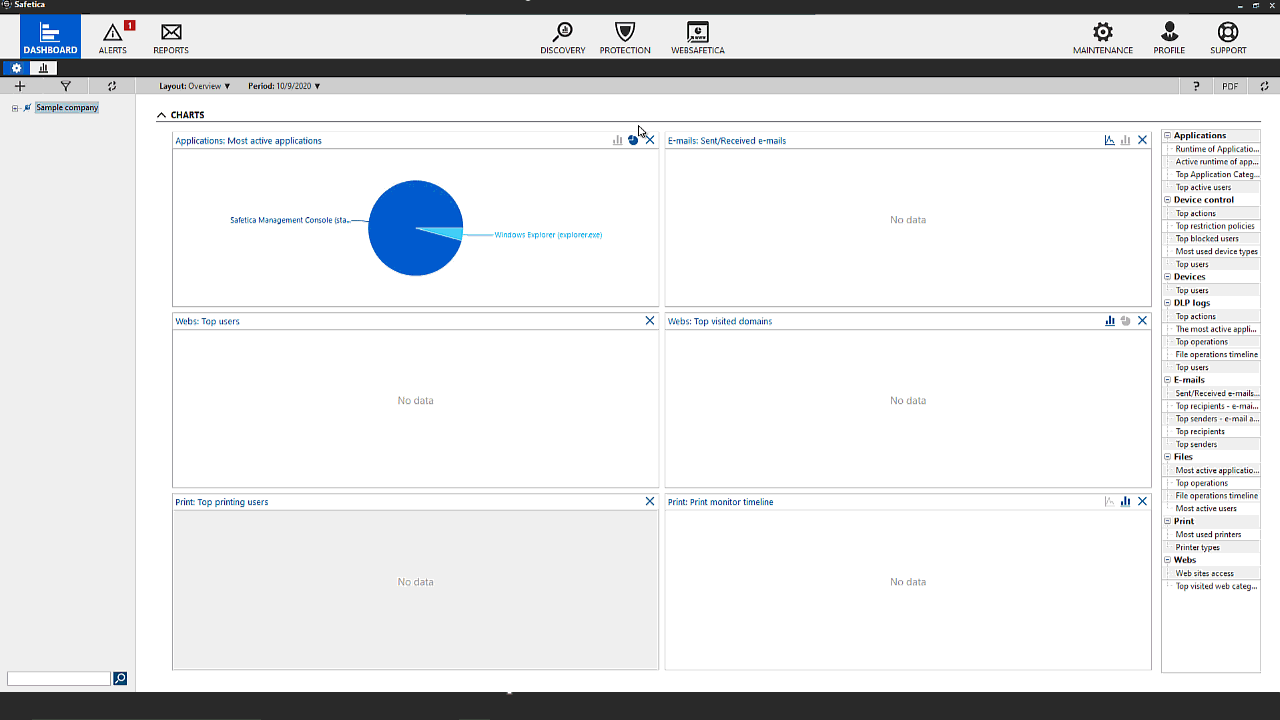Image resolution: width=1280 pixels, height=720 pixels.
Task: Click the filter funnel above the company tree
Action: [x=65, y=86]
